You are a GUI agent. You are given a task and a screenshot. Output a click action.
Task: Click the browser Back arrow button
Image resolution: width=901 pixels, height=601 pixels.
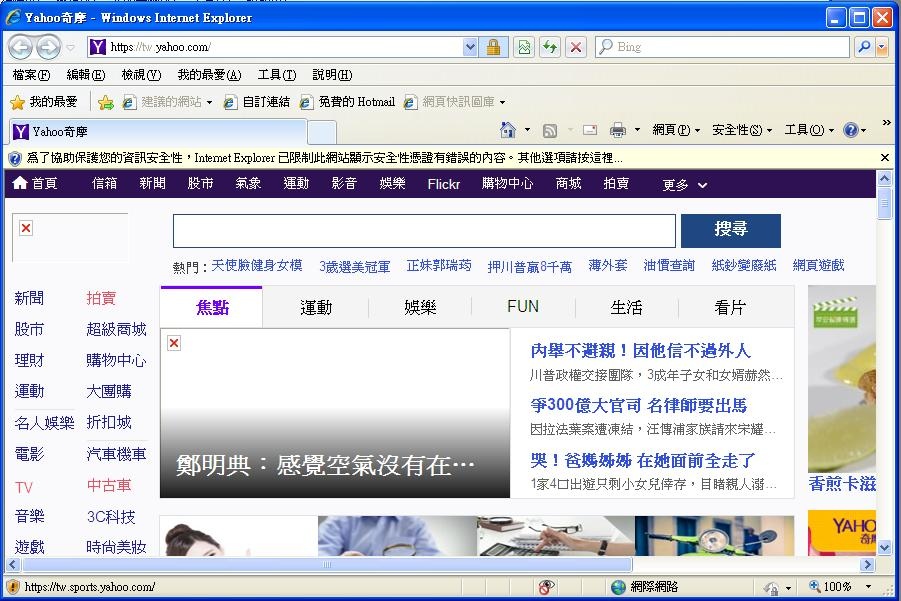pos(21,47)
